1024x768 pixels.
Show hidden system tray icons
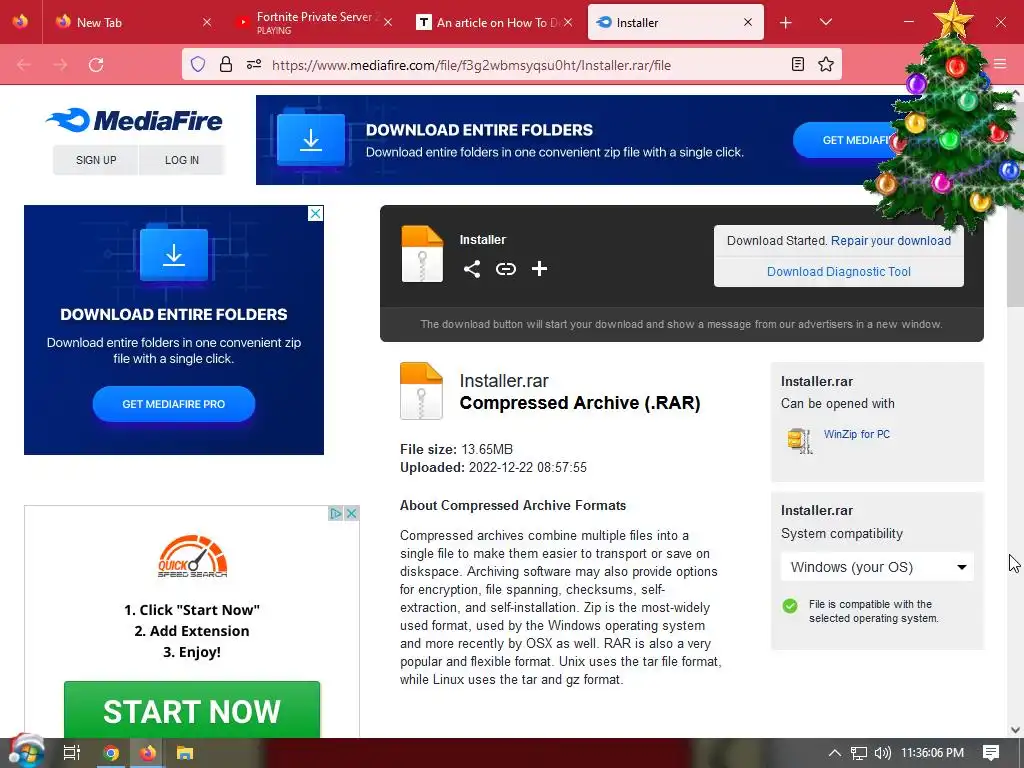(835, 753)
